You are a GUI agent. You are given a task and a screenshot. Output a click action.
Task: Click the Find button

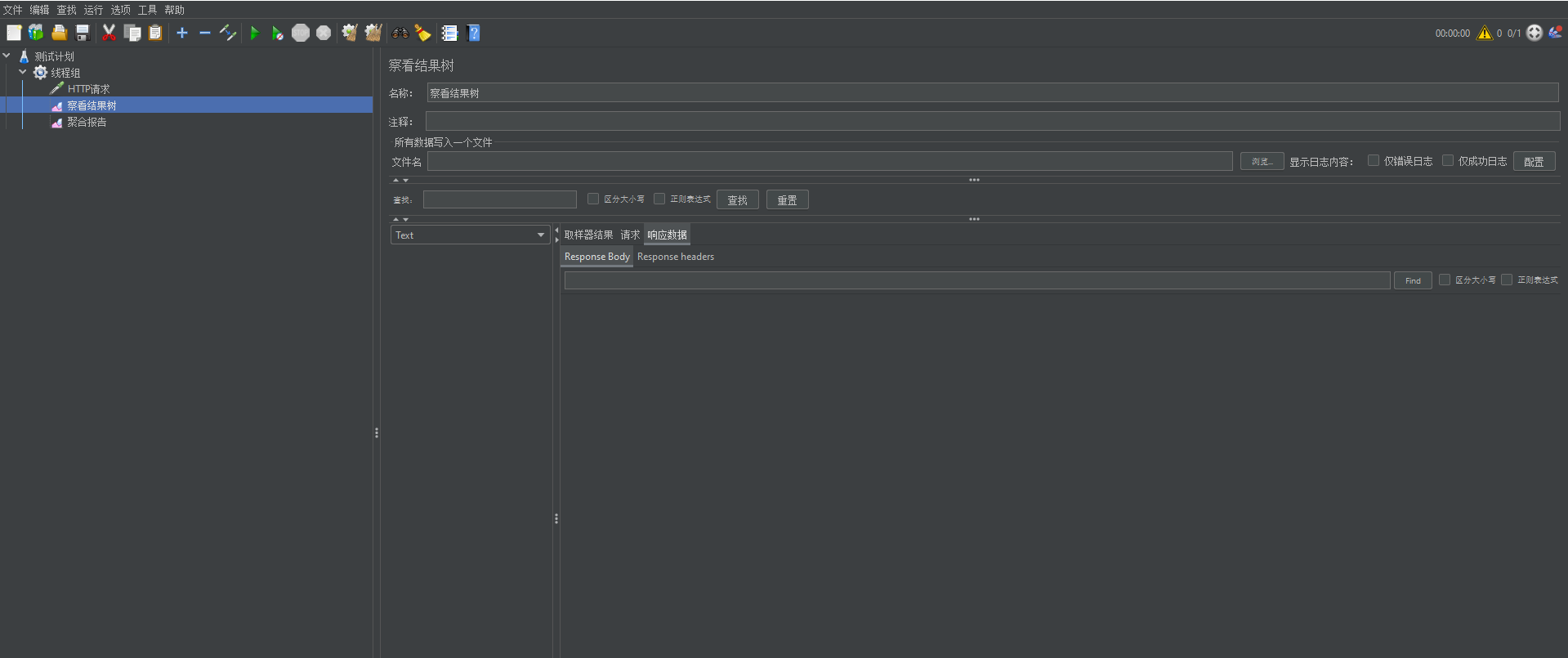point(1413,280)
